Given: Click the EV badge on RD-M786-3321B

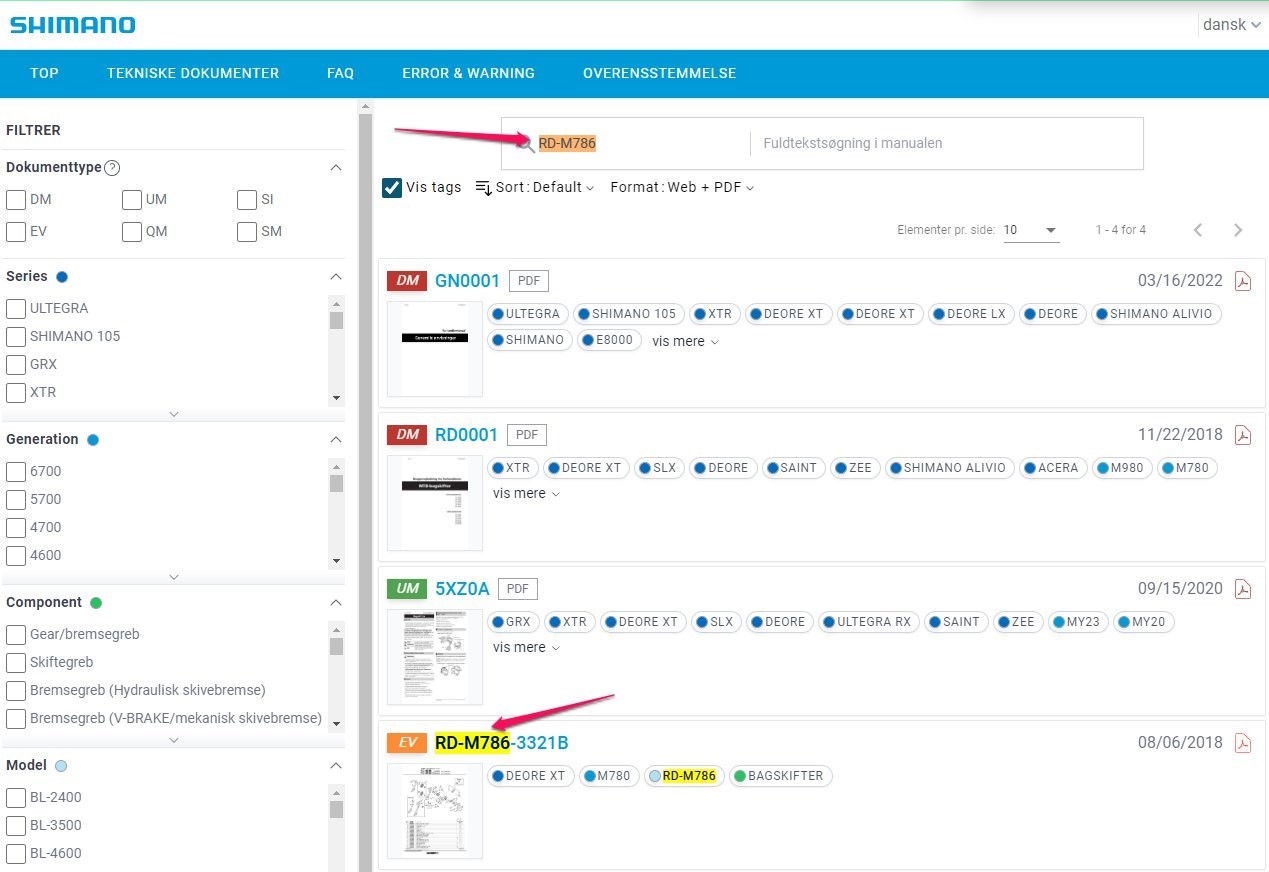Looking at the screenshot, I should coord(407,743).
